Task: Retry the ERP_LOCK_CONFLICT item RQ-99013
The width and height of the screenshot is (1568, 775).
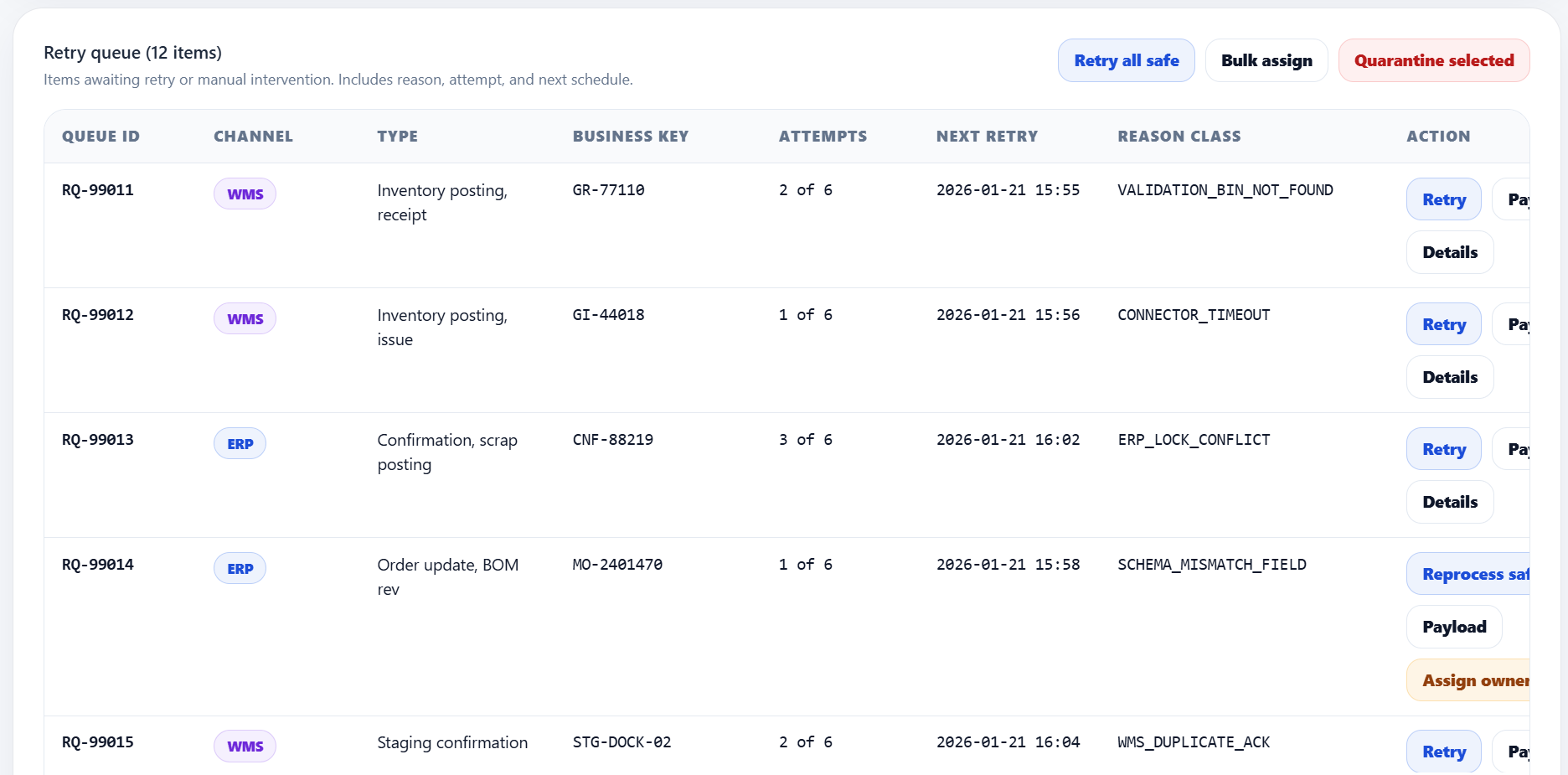Action: click(x=1443, y=449)
